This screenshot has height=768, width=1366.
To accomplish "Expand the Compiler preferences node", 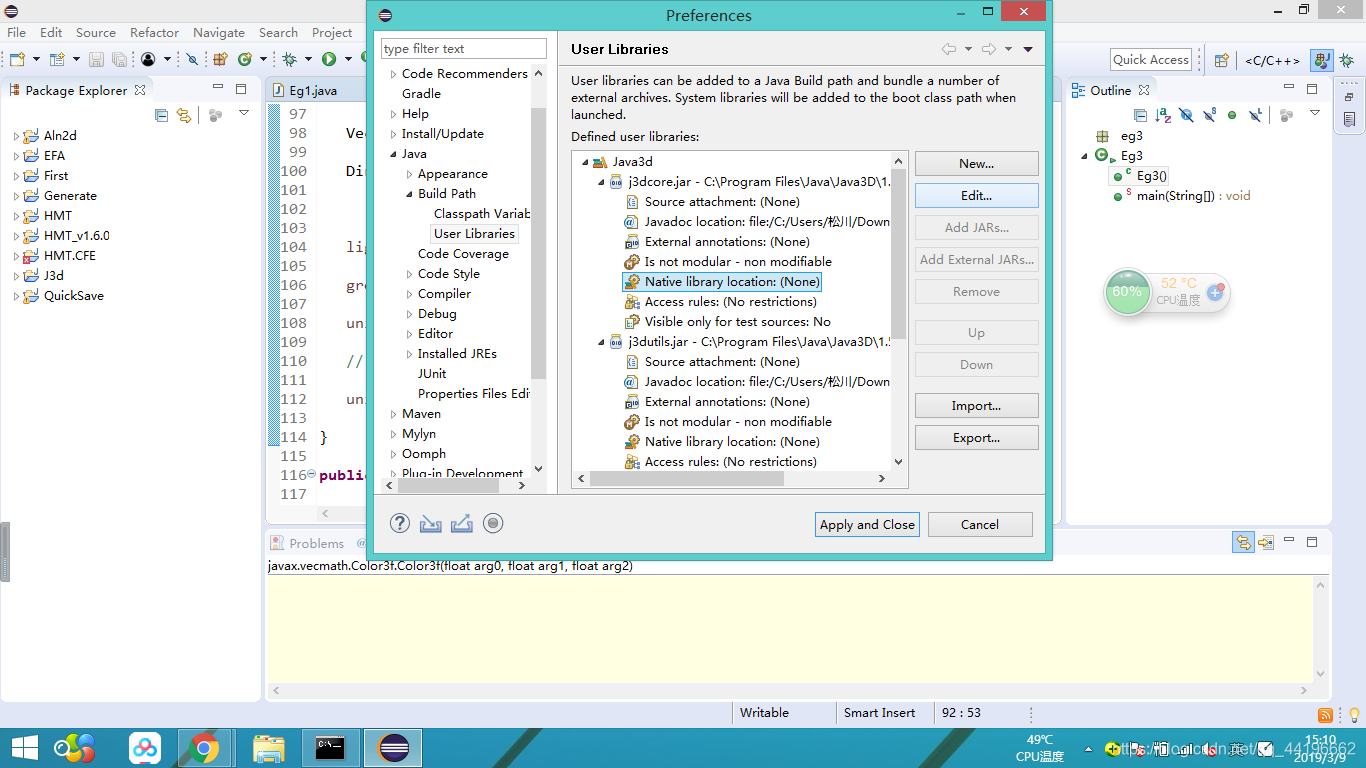I will click(409, 294).
